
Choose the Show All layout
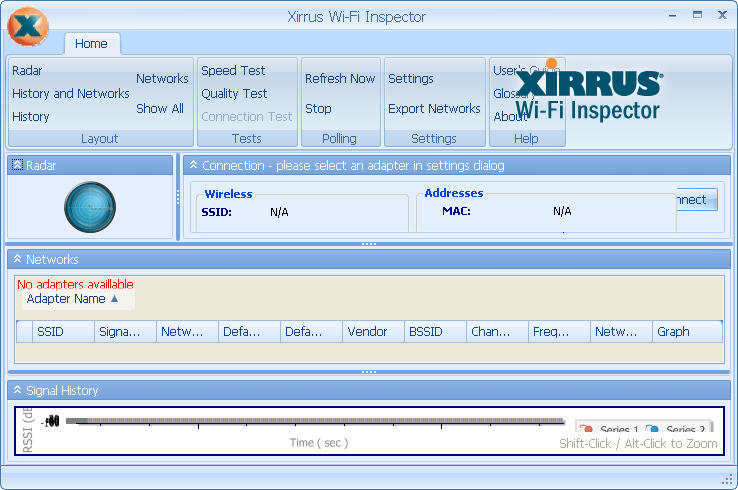pos(160,109)
